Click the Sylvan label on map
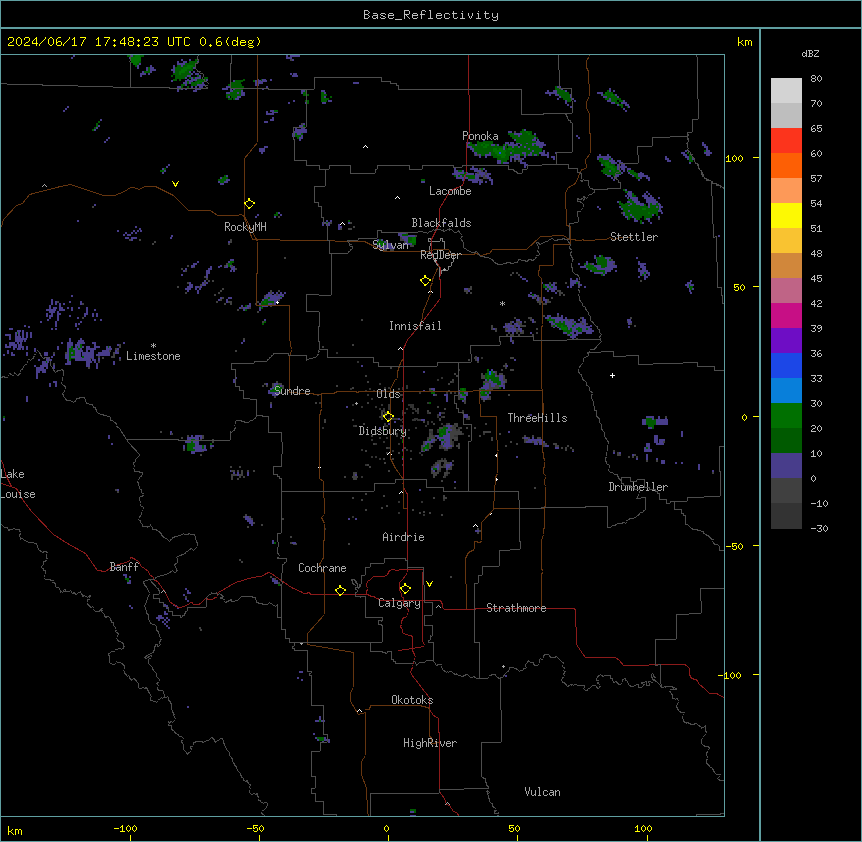Image resolution: width=862 pixels, height=842 pixels. click(390, 245)
